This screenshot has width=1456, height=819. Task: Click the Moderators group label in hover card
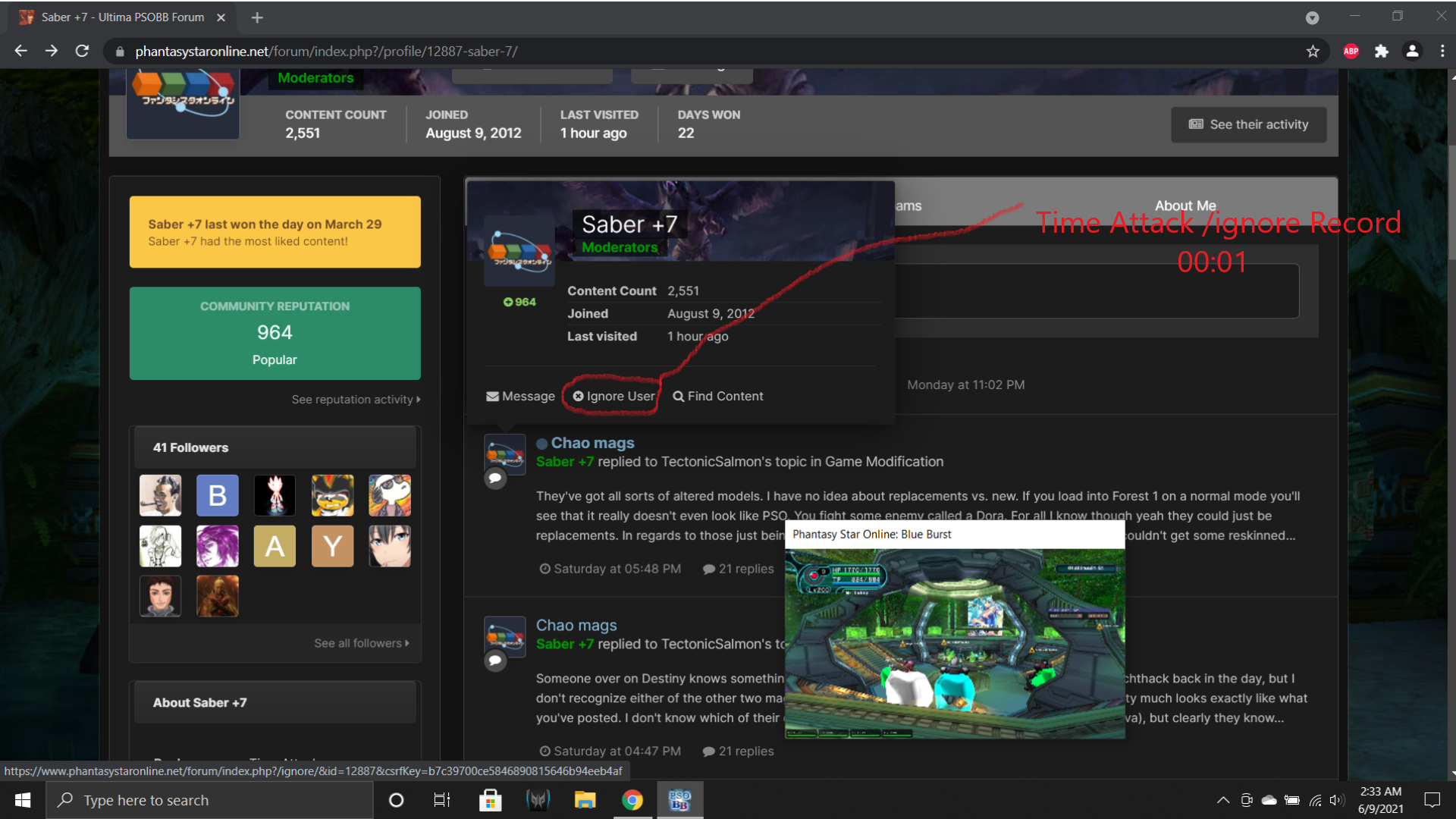[x=620, y=247]
